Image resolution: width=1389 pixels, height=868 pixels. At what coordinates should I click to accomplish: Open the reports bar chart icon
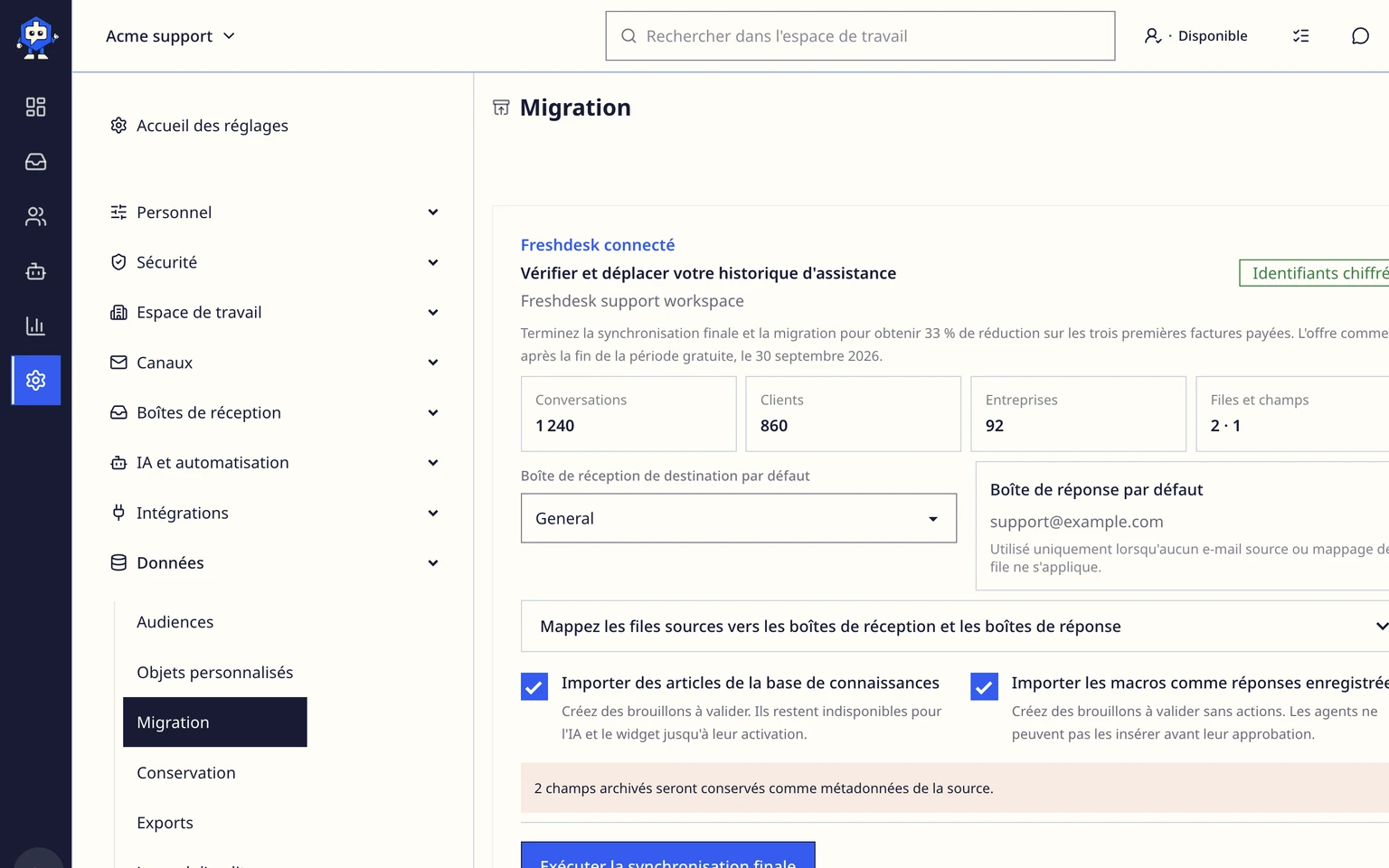(x=35, y=325)
